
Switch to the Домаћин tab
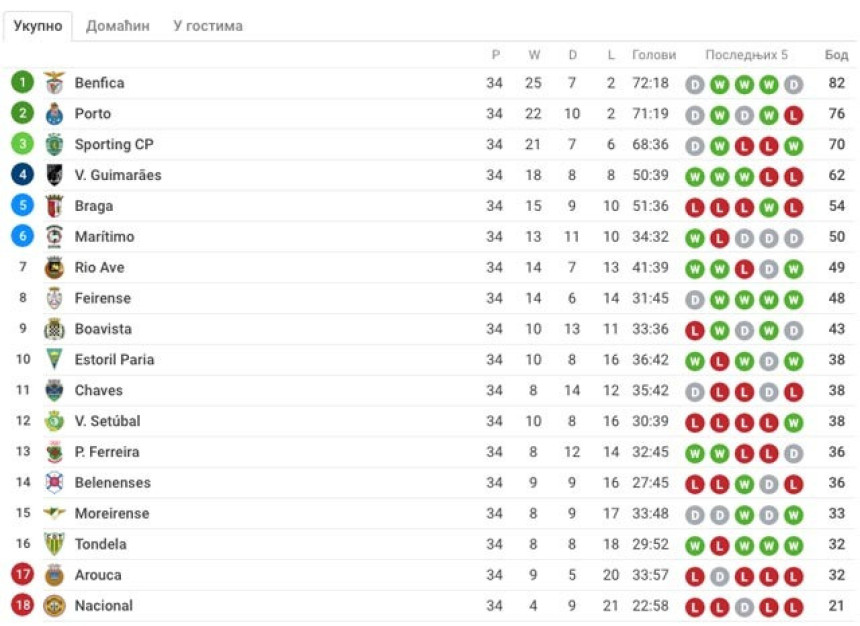click(x=118, y=26)
